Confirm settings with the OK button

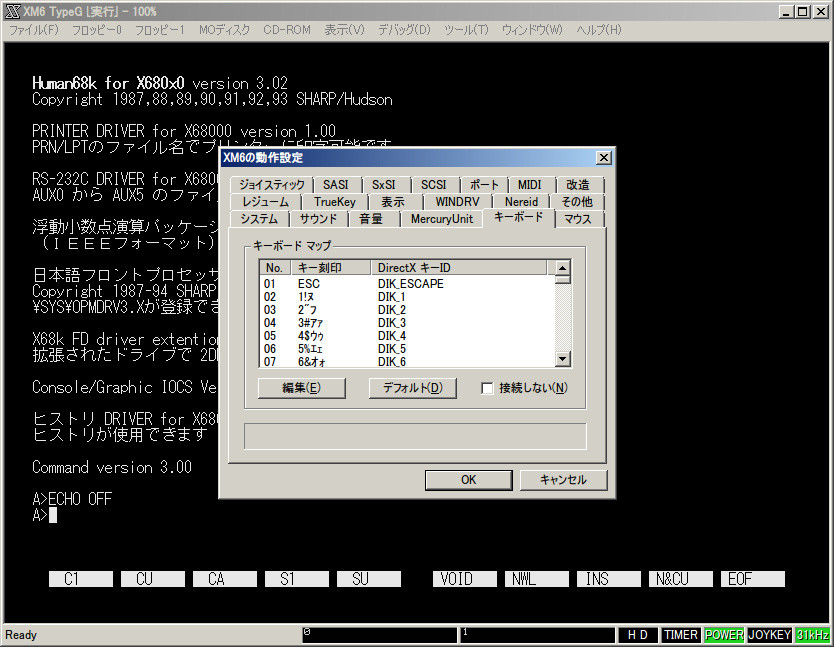(x=469, y=480)
